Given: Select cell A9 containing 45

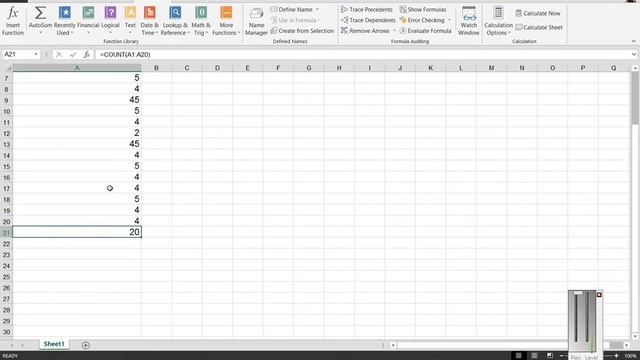Looking at the screenshot, I should pyautogui.click(x=77, y=100).
